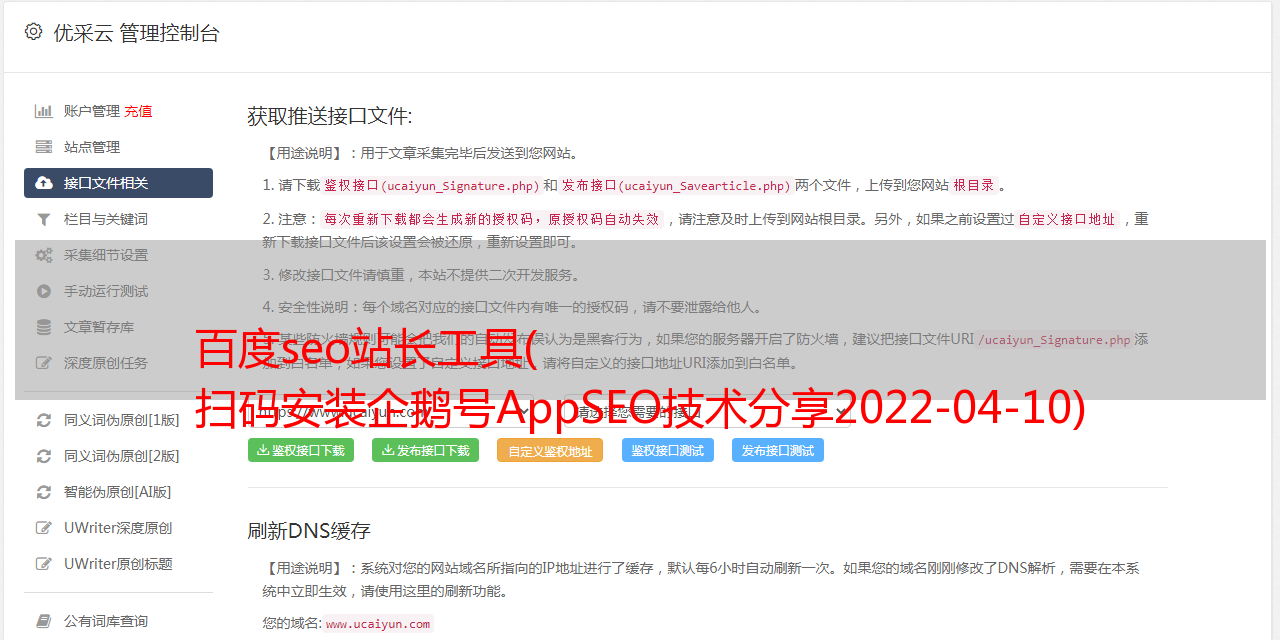1280x640 pixels.
Task: Click the green 鉴权接口下载 button
Action: click(300, 450)
